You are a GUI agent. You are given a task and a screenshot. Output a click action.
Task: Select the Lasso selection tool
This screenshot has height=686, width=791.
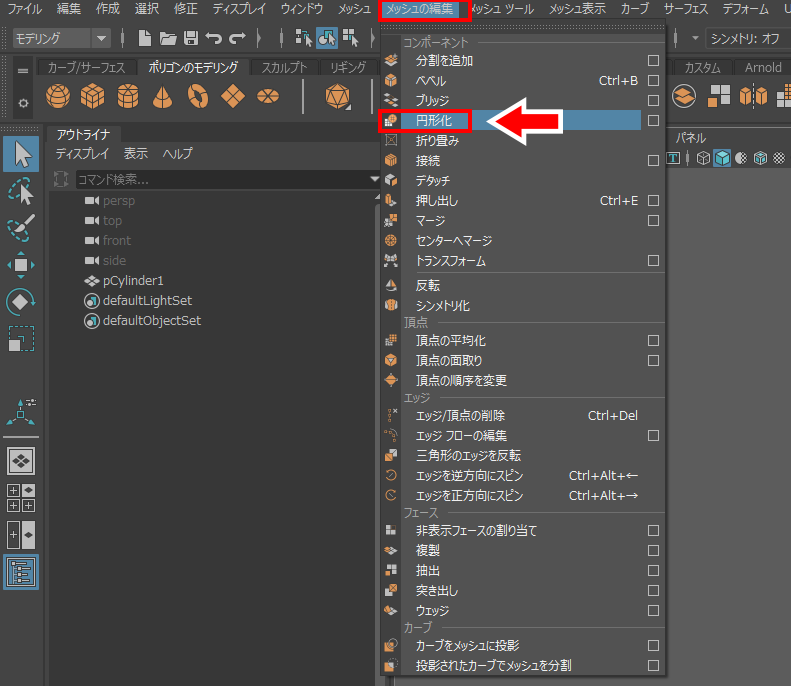[21, 191]
